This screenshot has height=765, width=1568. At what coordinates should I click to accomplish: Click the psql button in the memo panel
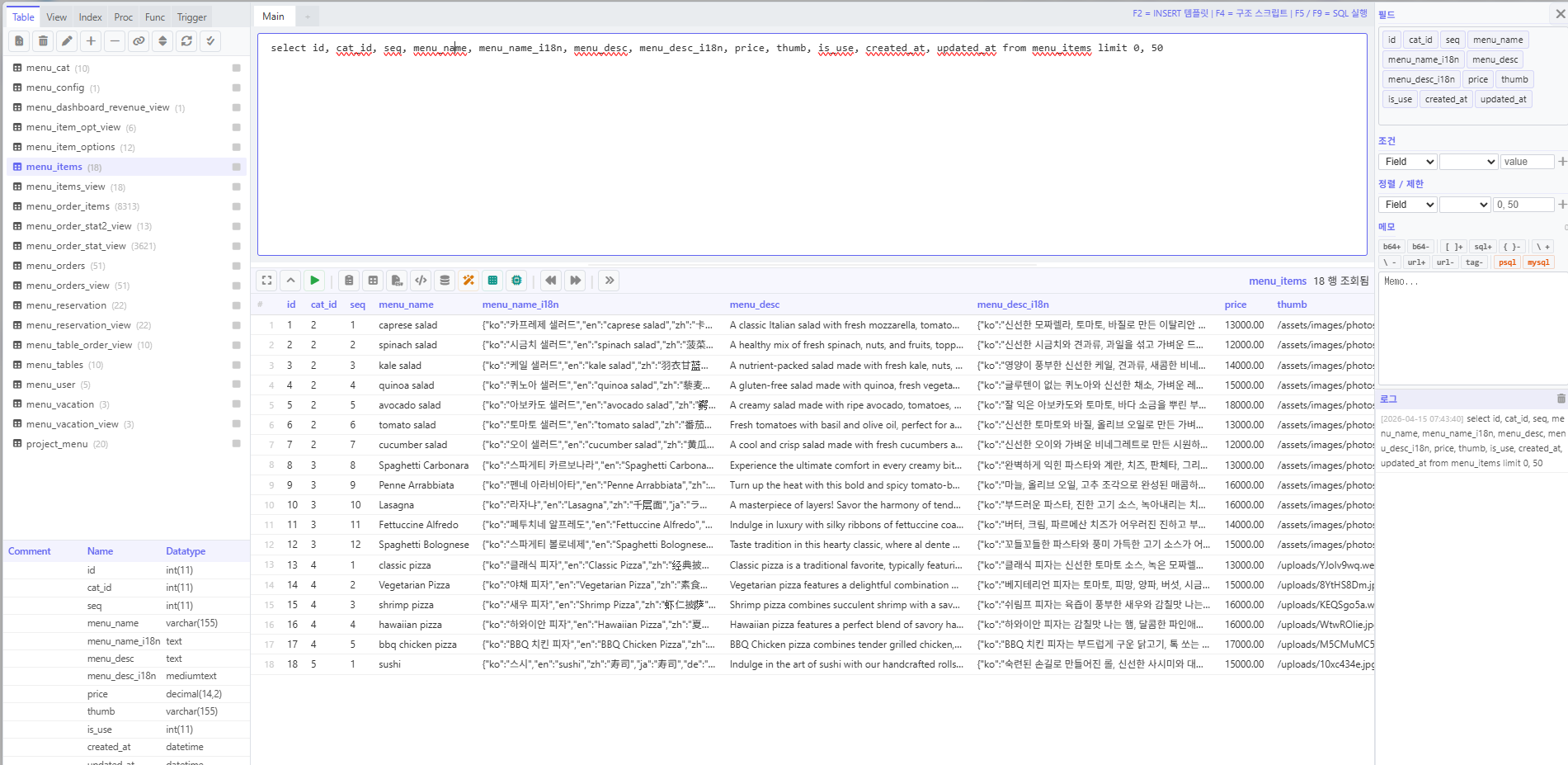[x=1506, y=262]
